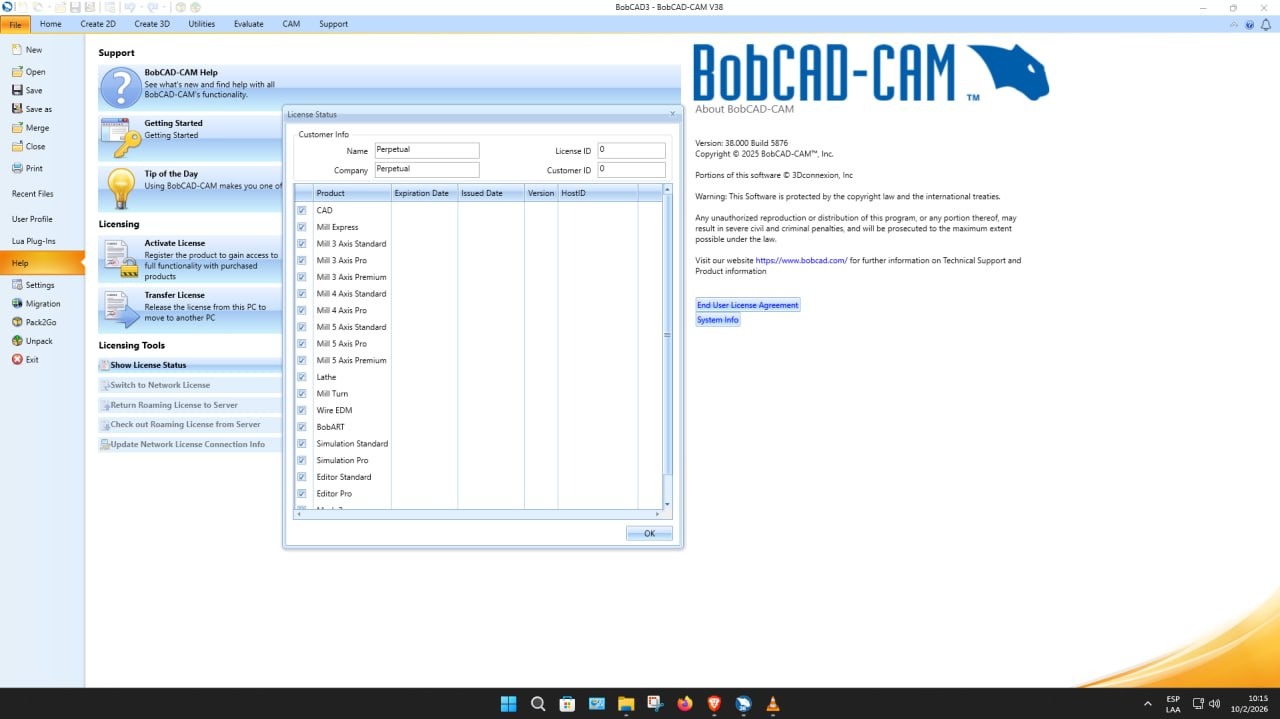Image resolution: width=1280 pixels, height=719 pixels.
Task: Click the Print icon in the sidebar
Action: (x=17, y=168)
